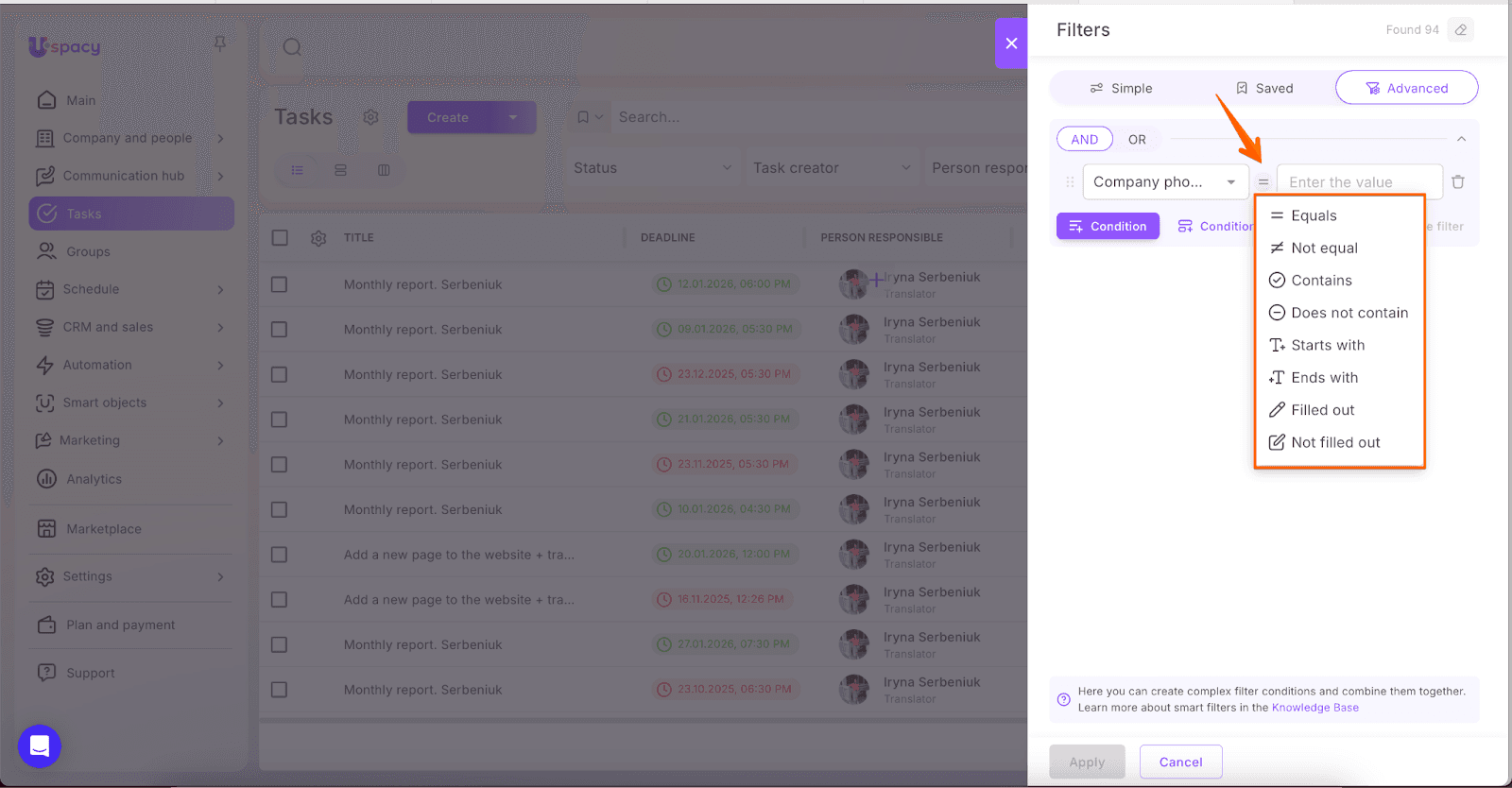Viewport: 1512px width, 788px height.
Task: Toggle the select-all tasks checkbox
Action: tap(280, 238)
